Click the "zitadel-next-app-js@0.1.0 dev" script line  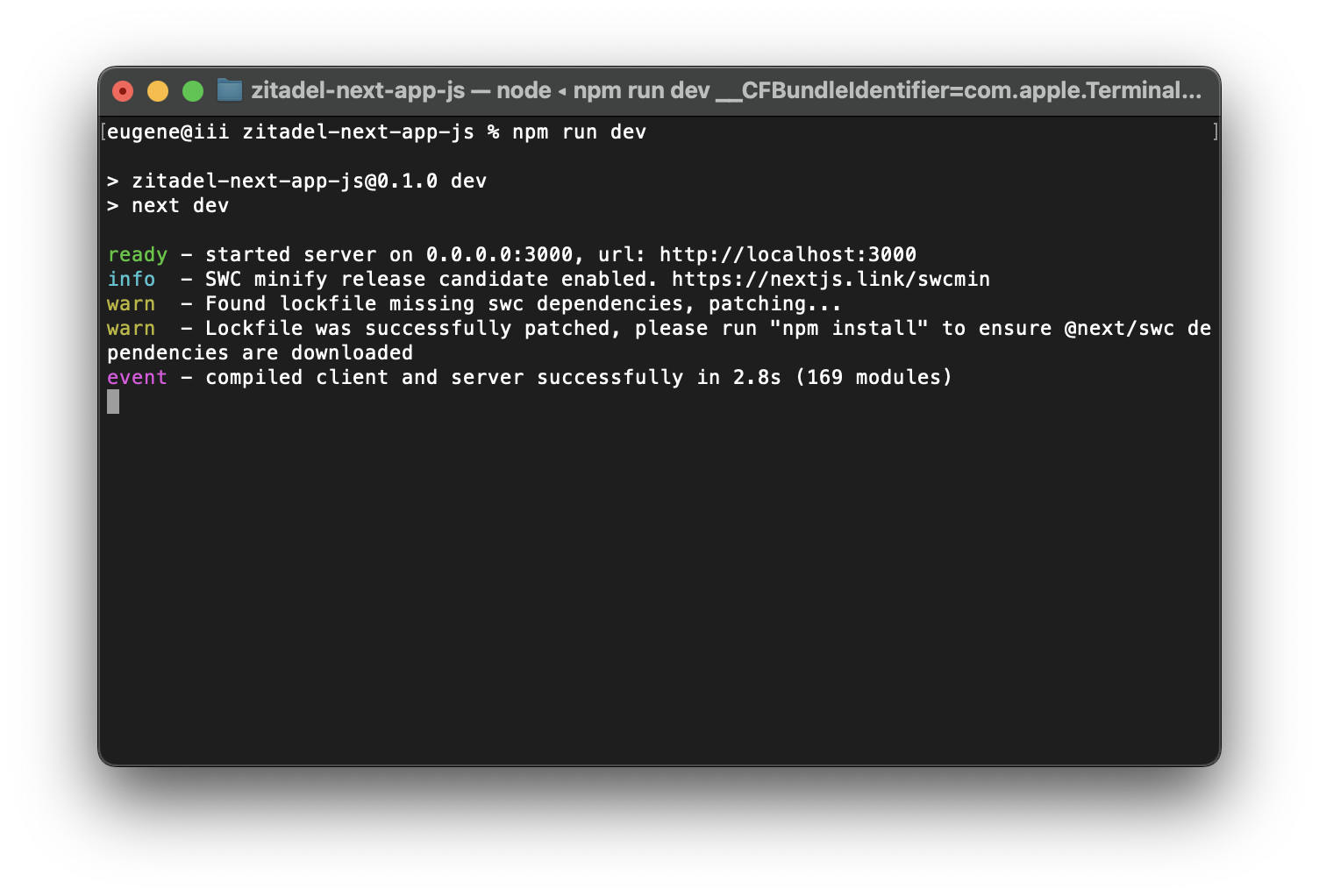pos(309,181)
